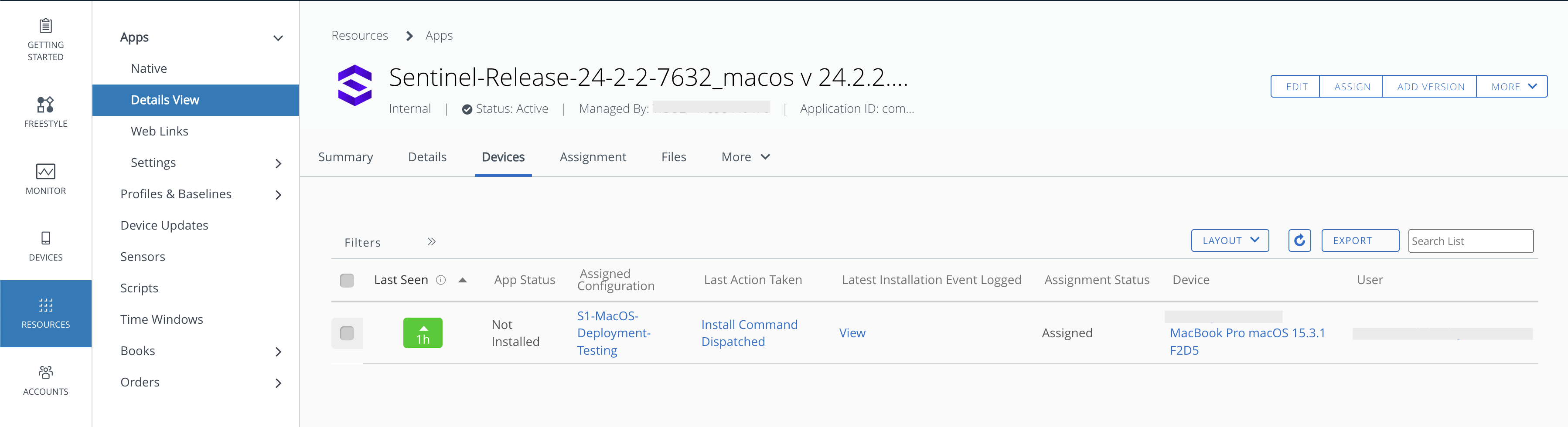Screen dimensions: 1568x427
Task: Click Resources breadcrumb link
Action: tap(360, 35)
